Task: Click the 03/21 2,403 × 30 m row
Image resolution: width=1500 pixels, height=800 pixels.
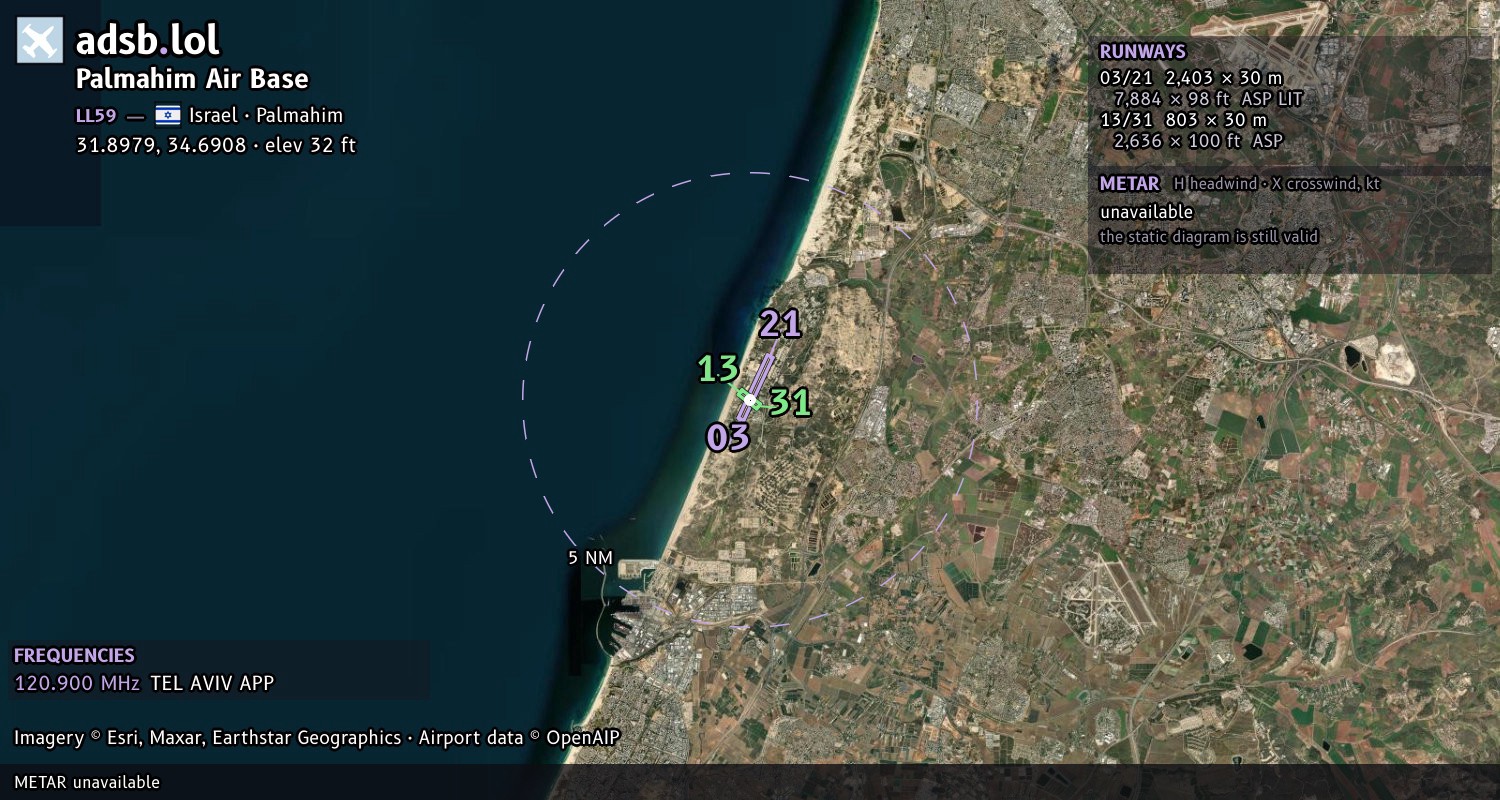Action: click(x=1190, y=77)
